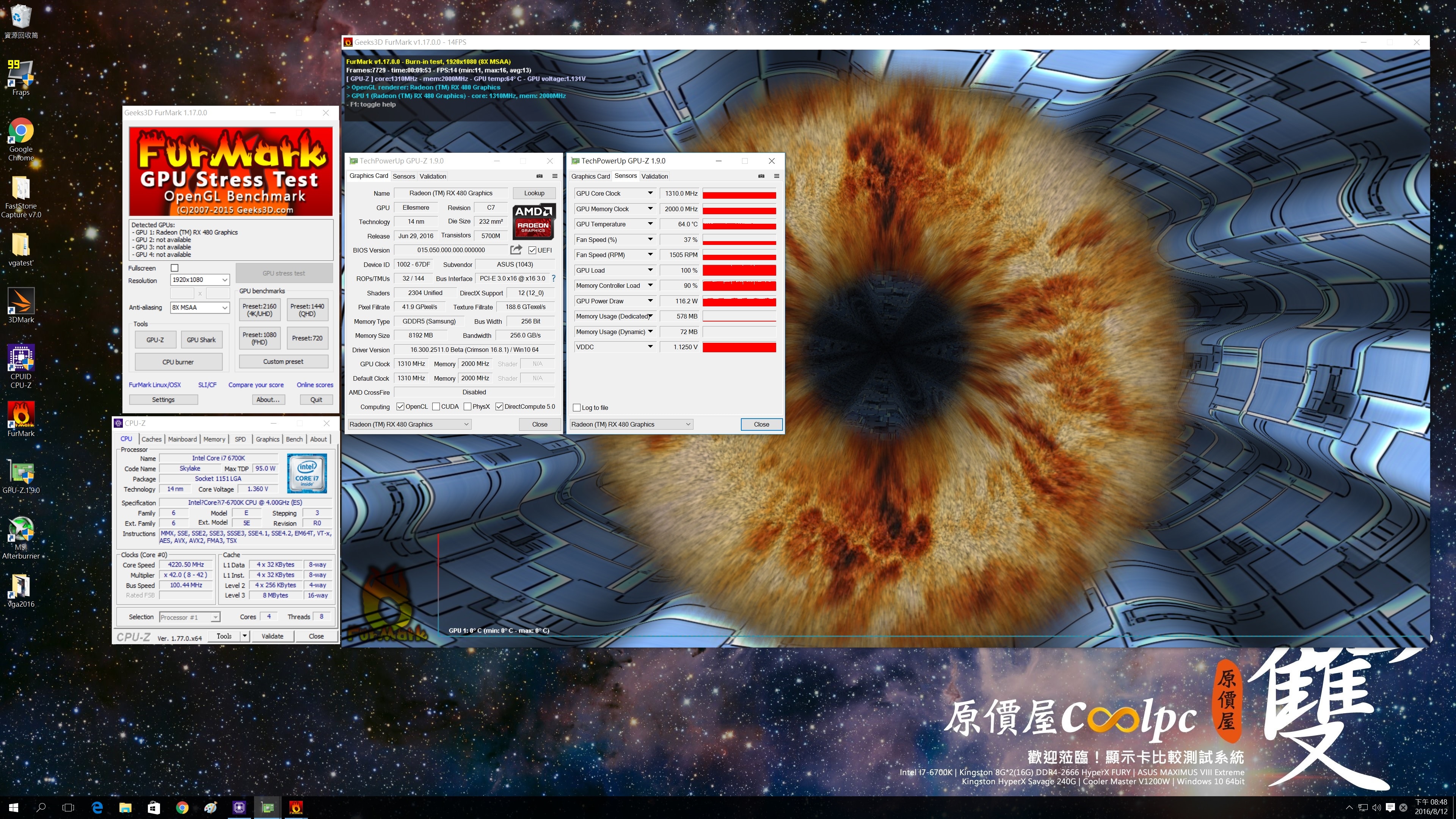Open the FurMark desktop icon
The height and width of the screenshot is (819, 1456).
point(21,419)
